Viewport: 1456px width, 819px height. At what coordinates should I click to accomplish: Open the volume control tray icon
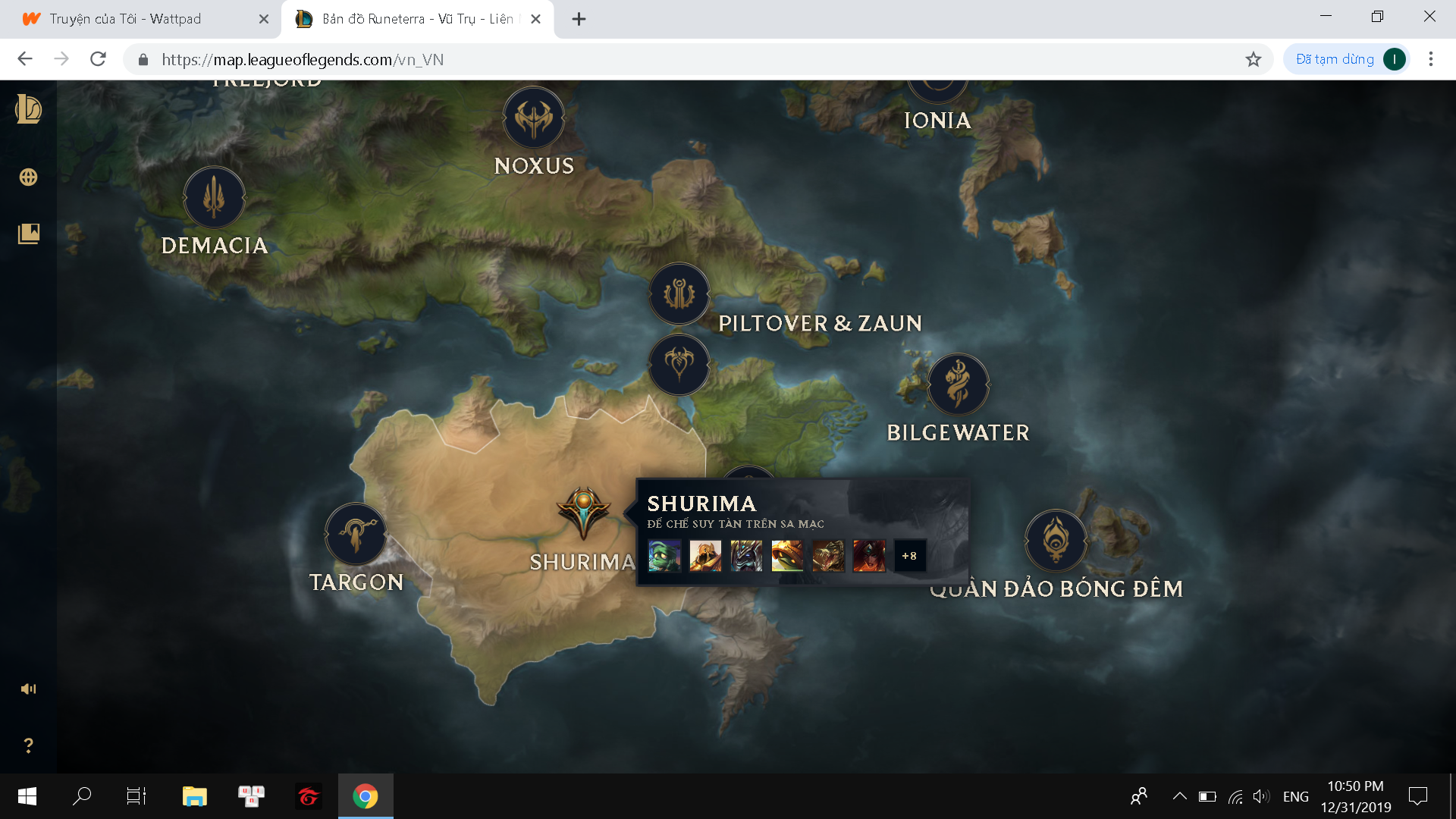[x=1261, y=796]
